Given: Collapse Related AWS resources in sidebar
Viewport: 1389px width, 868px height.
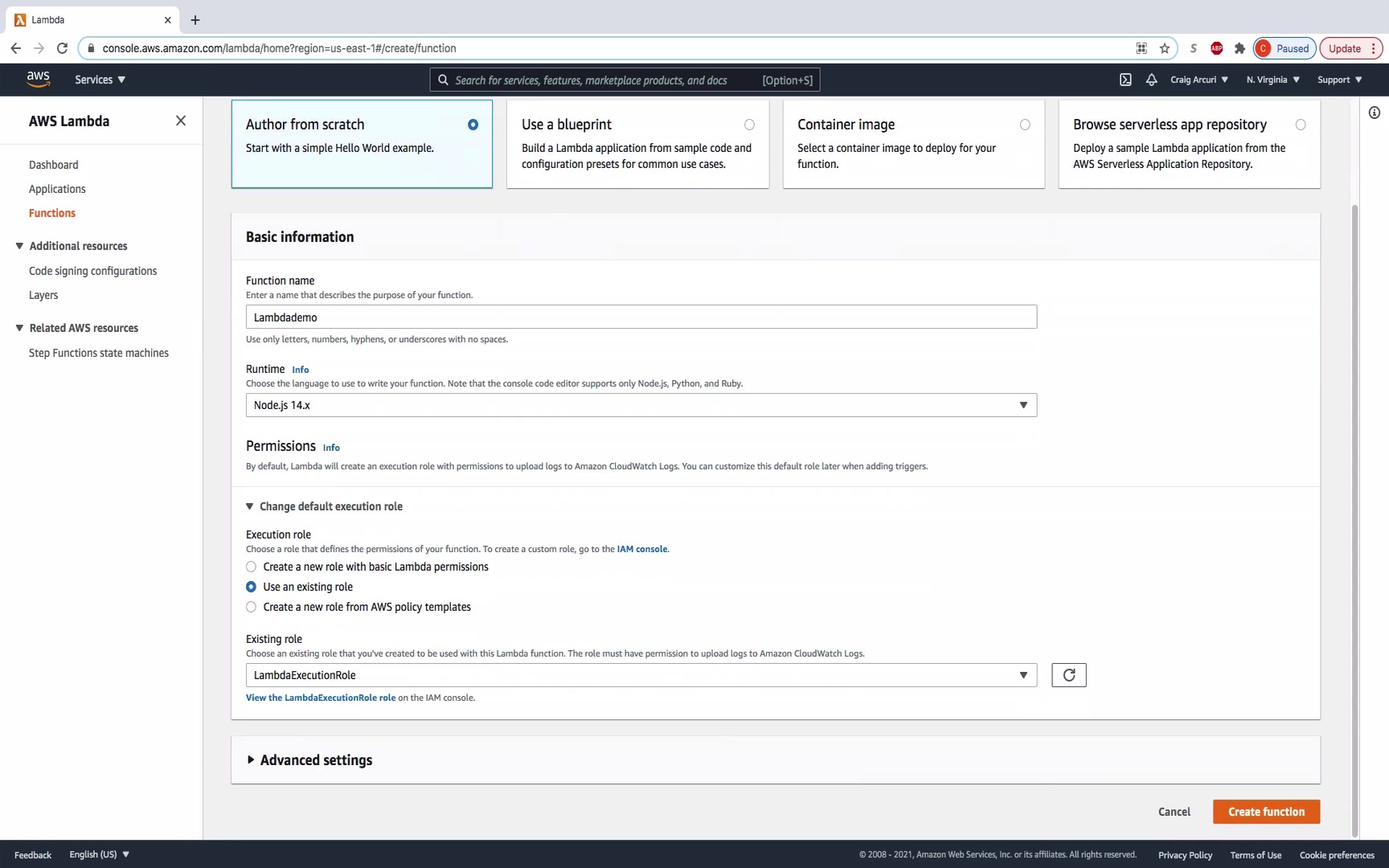Looking at the screenshot, I should click(x=77, y=328).
